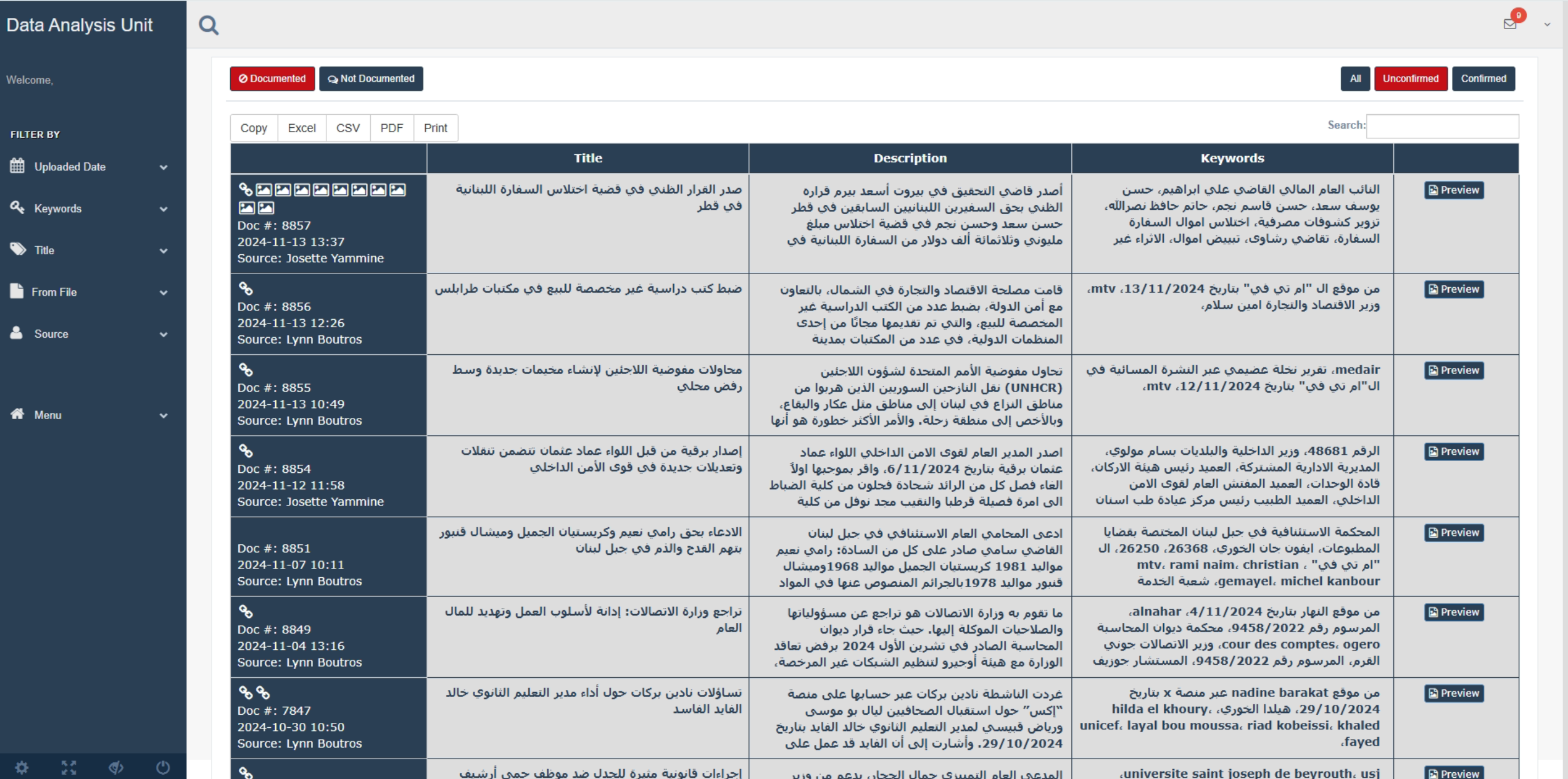Toggle the Documented filter button
Viewport: 1568px width, 779px height.
tap(272, 79)
